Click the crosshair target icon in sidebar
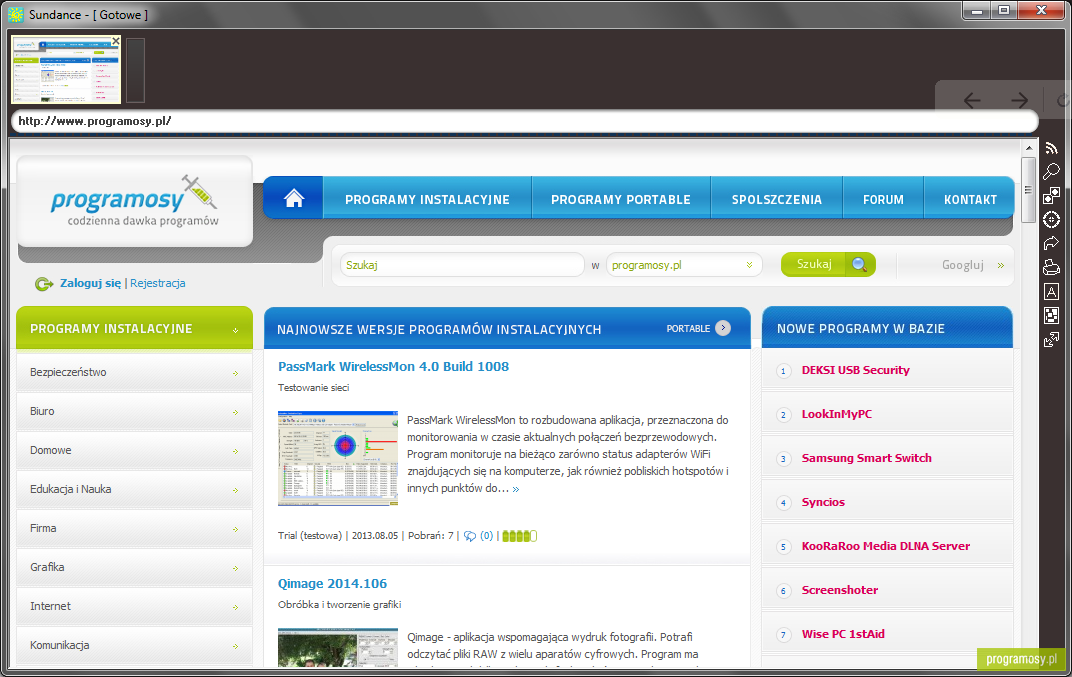The height and width of the screenshot is (677, 1072). pos(1051,220)
